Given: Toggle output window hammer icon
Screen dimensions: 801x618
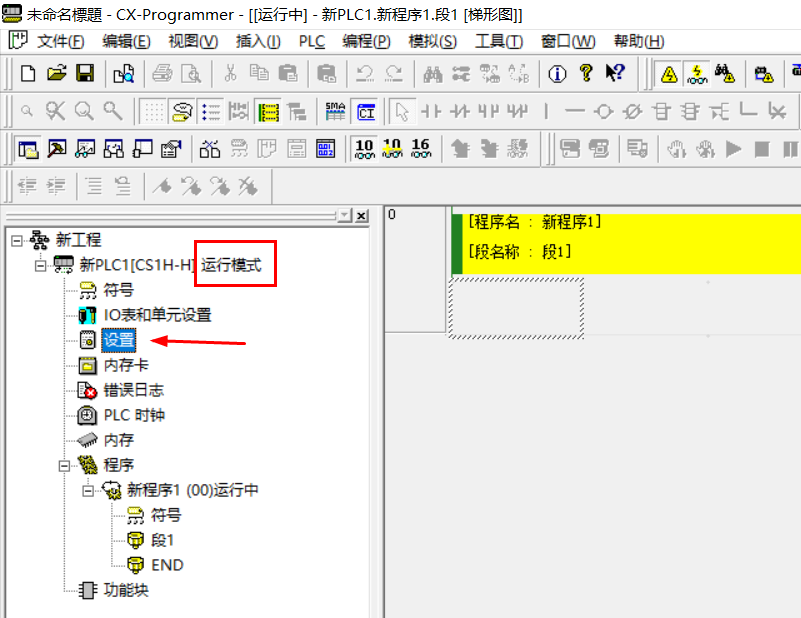Looking at the screenshot, I should tap(56, 149).
